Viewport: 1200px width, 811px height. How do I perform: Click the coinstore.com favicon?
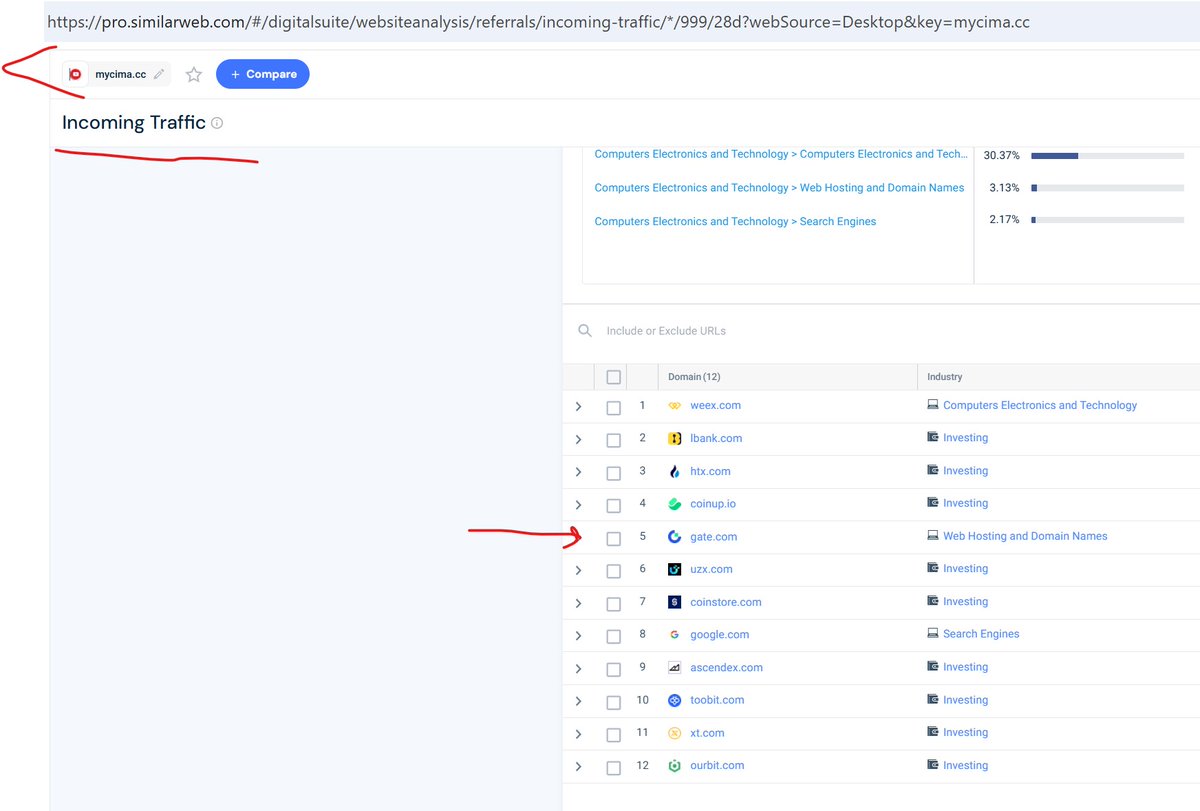674,602
